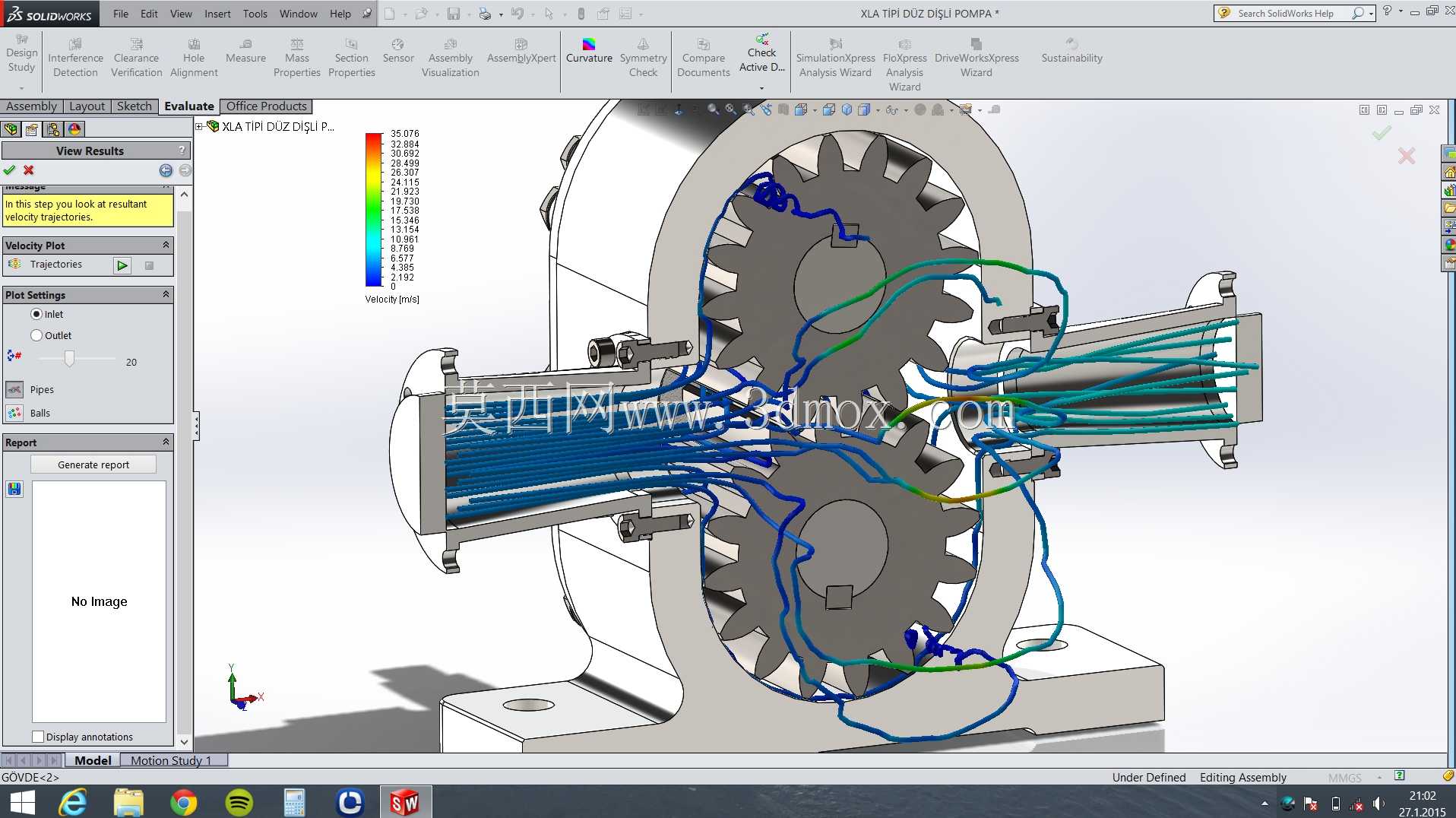1456x818 pixels.
Task: Collapse the Plot Settings section
Action: (166, 294)
